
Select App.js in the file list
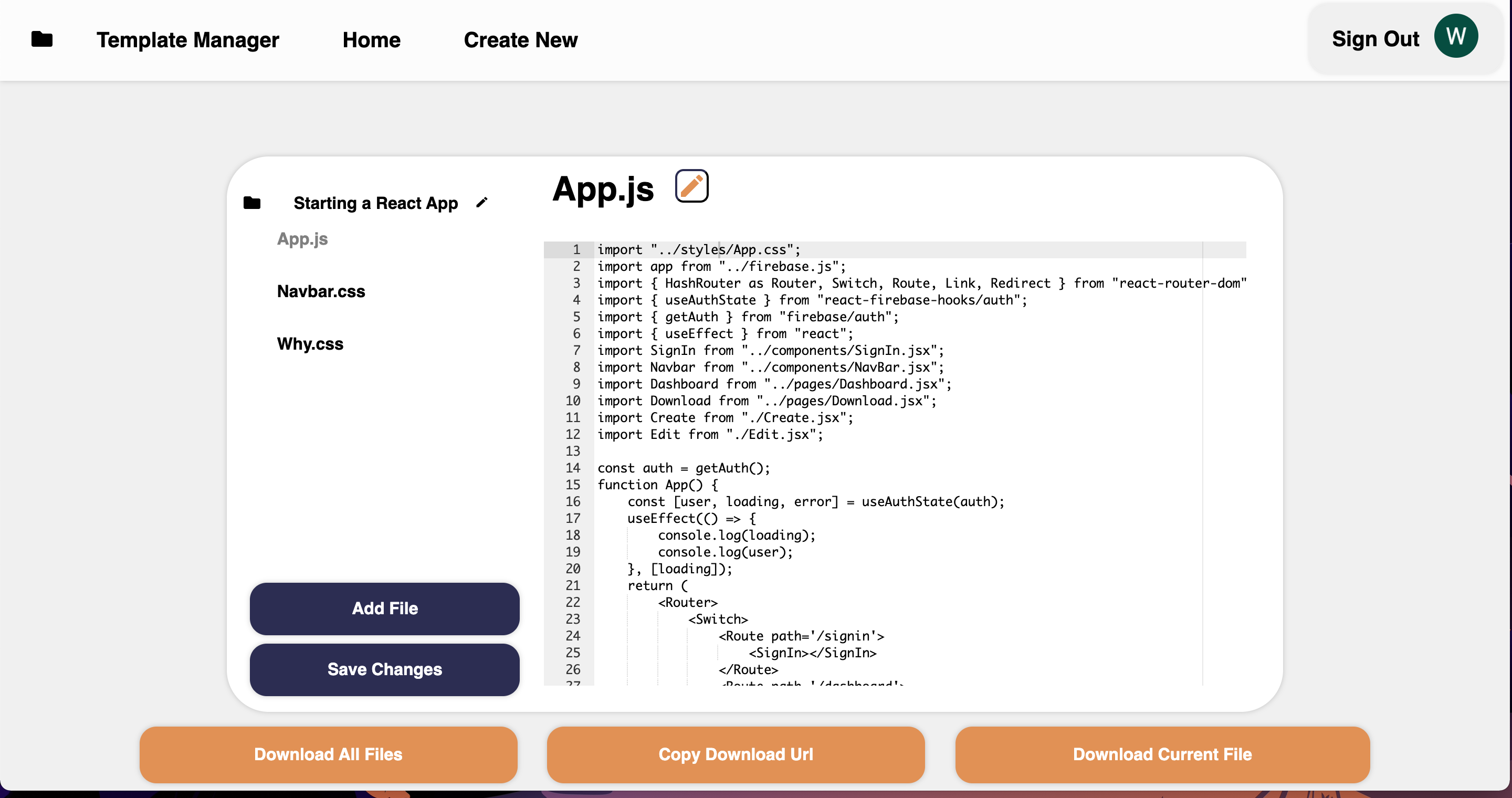(x=302, y=239)
